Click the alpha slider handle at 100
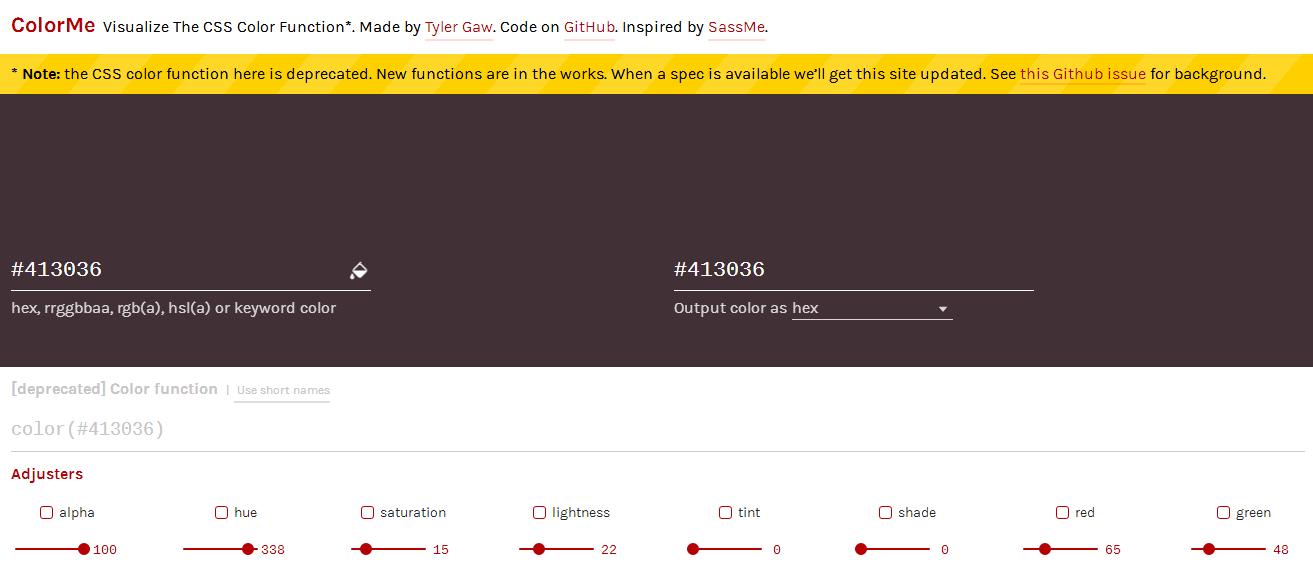 tap(84, 549)
